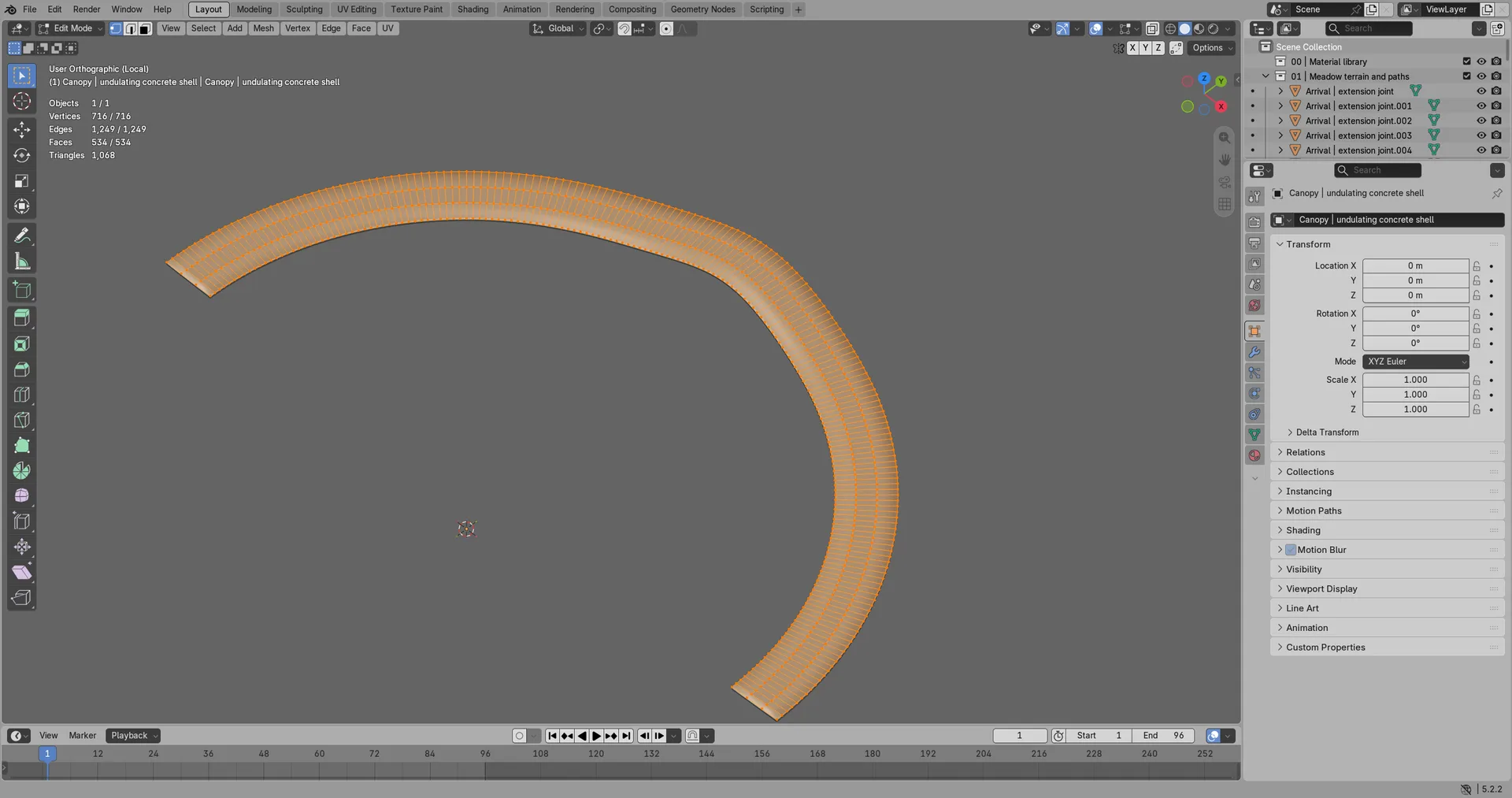
Task: Click the Scale X value slider
Action: 1415,380
